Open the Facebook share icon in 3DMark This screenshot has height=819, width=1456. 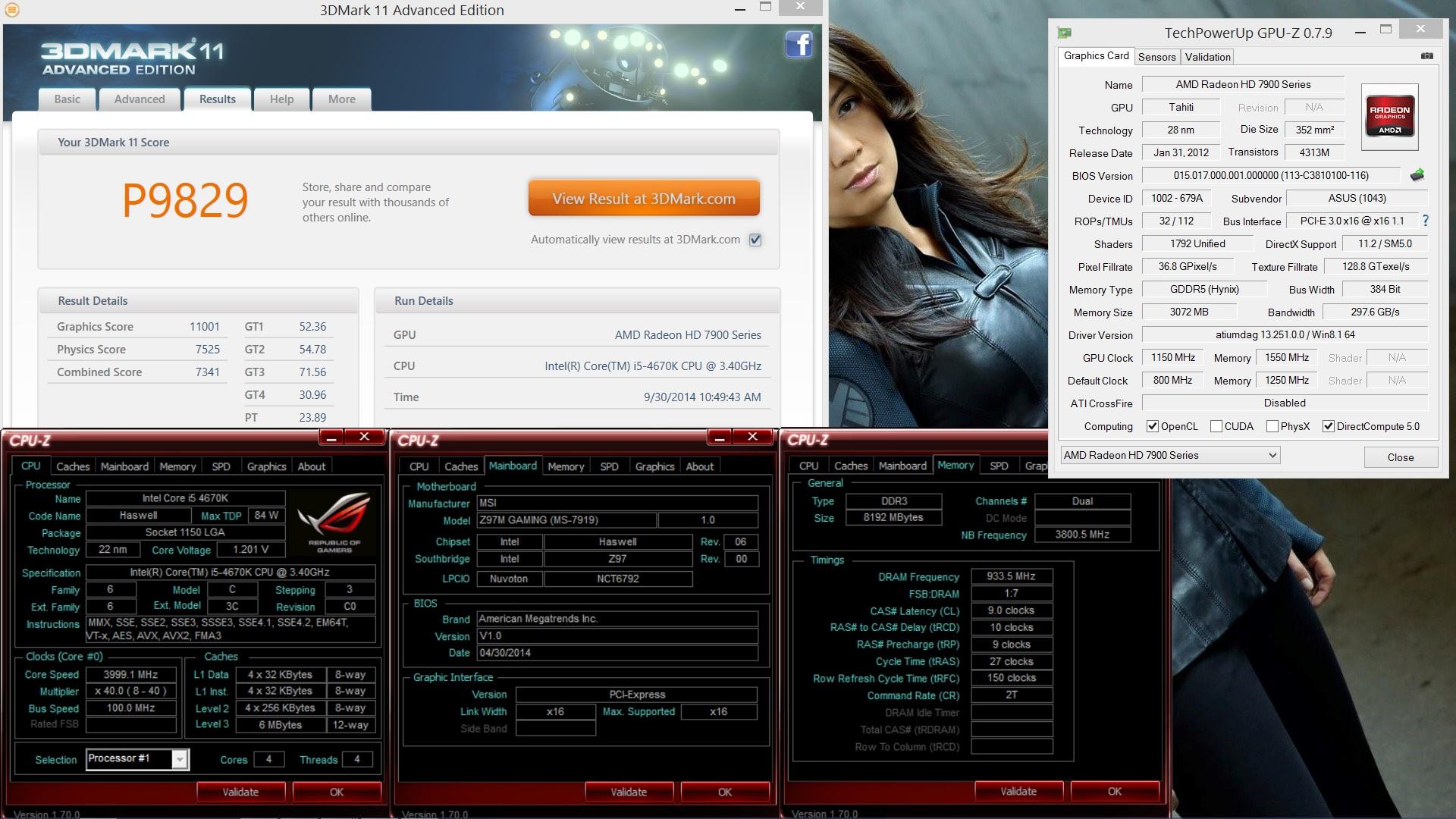point(799,44)
